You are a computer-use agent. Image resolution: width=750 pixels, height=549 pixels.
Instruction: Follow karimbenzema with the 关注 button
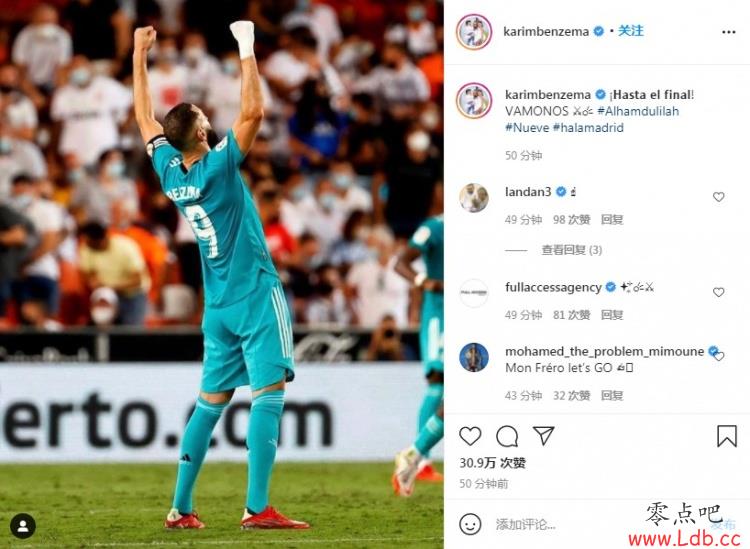tap(630, 31)
